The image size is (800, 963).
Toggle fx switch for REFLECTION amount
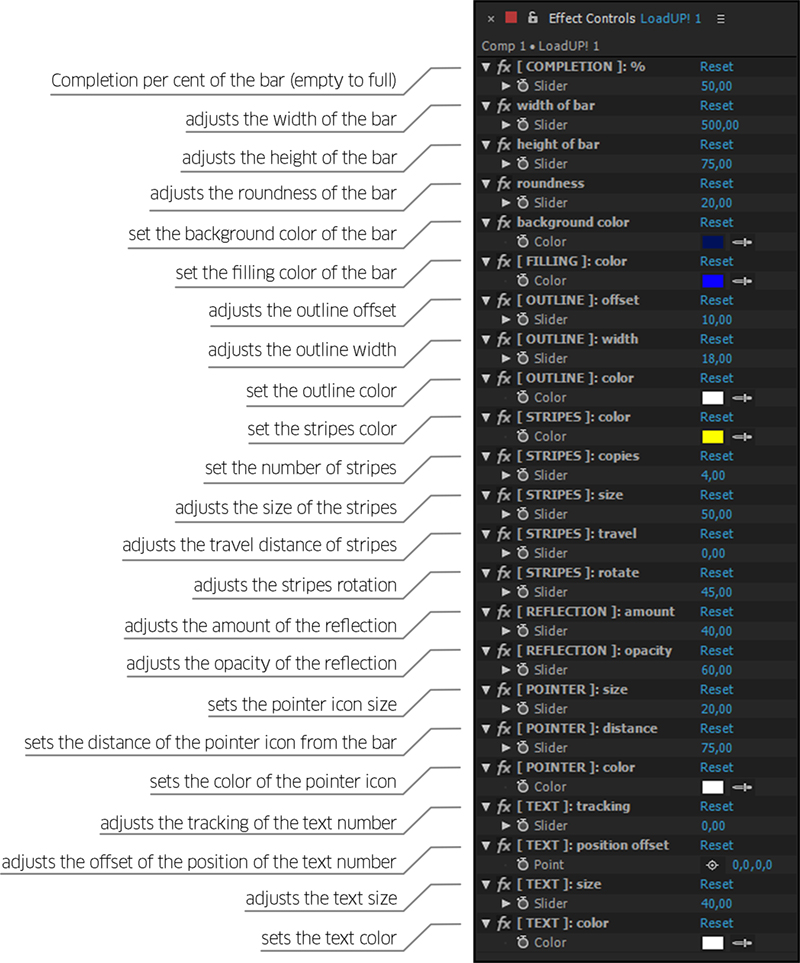click(x=504, y=612)
